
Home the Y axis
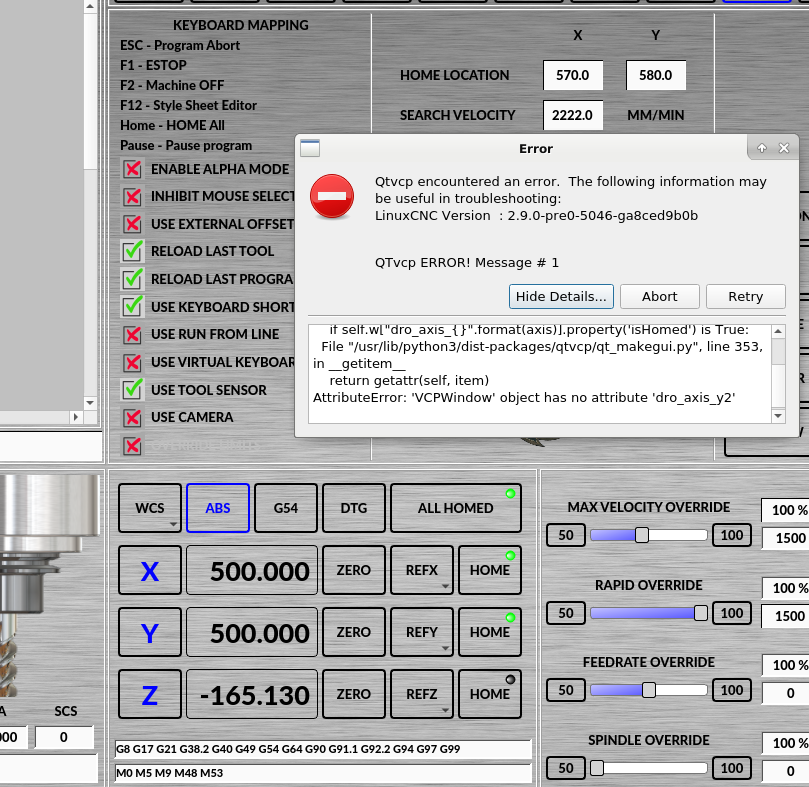(490, 632)
